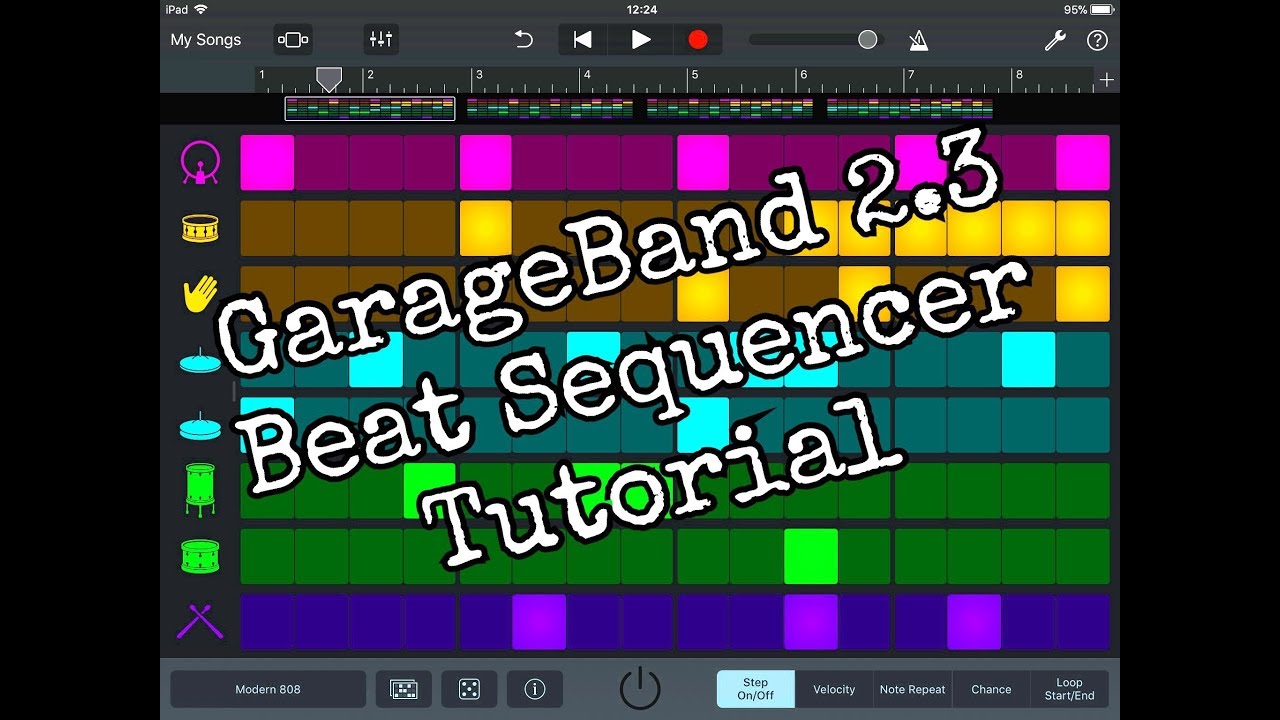This screenshot has width=1280, height=720.
Task: Switch to Loop Start/End mode
Action: 1070,689
